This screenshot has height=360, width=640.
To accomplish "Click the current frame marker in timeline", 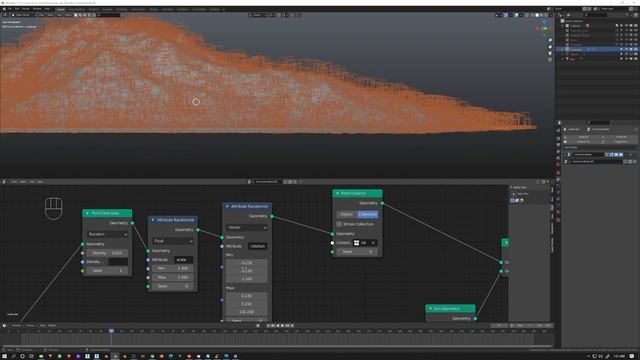I will tap(111, 331).
